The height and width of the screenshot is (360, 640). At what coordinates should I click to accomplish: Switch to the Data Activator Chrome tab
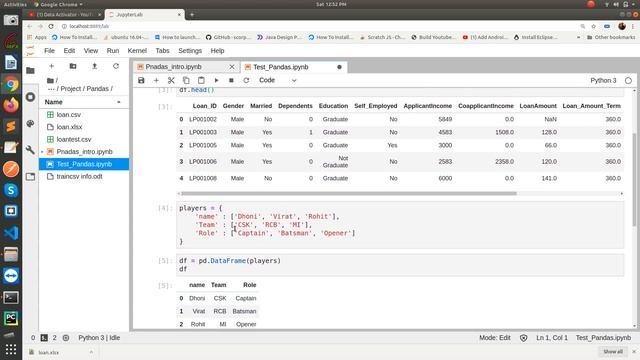pyautogui.click(x=64, y=15)
